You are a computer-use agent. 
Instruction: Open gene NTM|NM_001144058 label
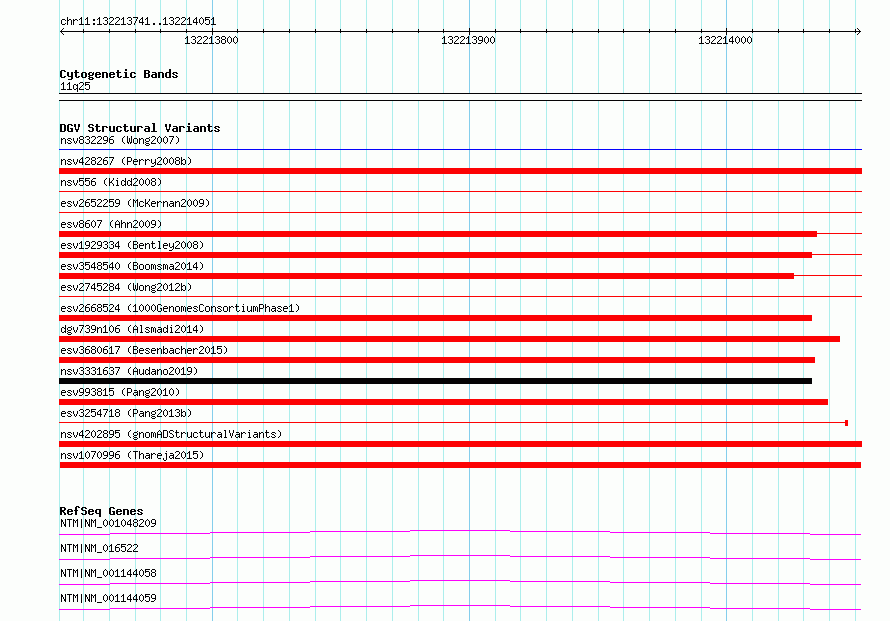(x=108, y=573)
